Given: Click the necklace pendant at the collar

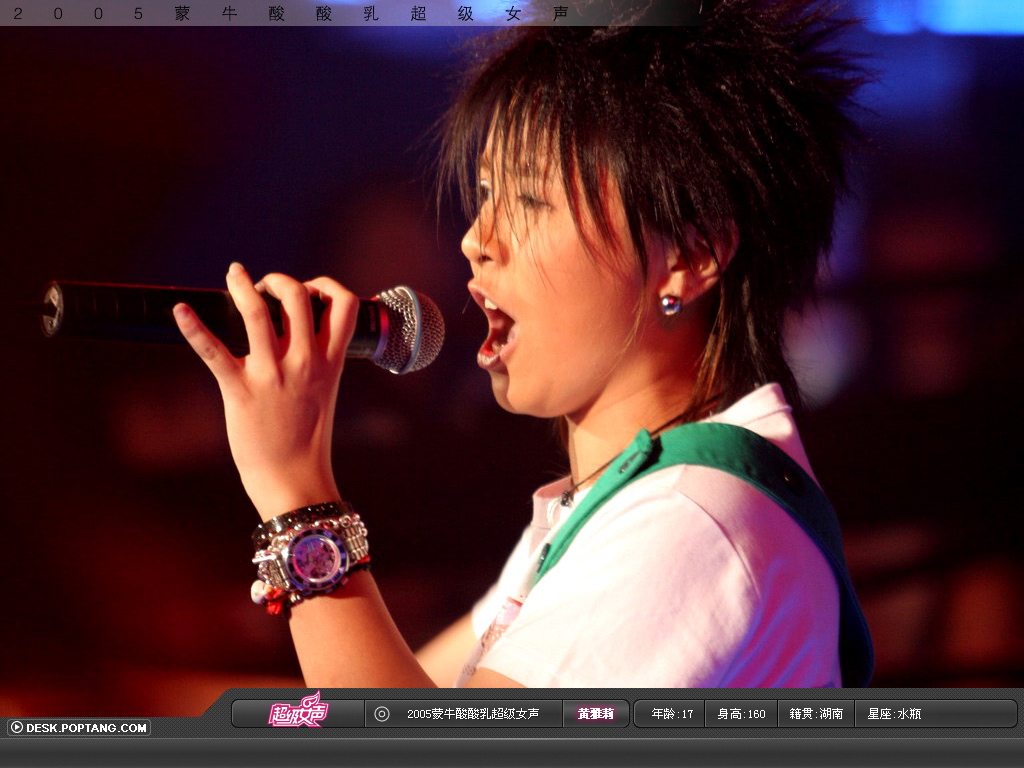Looking at the screenshot, I should point(568,494).
